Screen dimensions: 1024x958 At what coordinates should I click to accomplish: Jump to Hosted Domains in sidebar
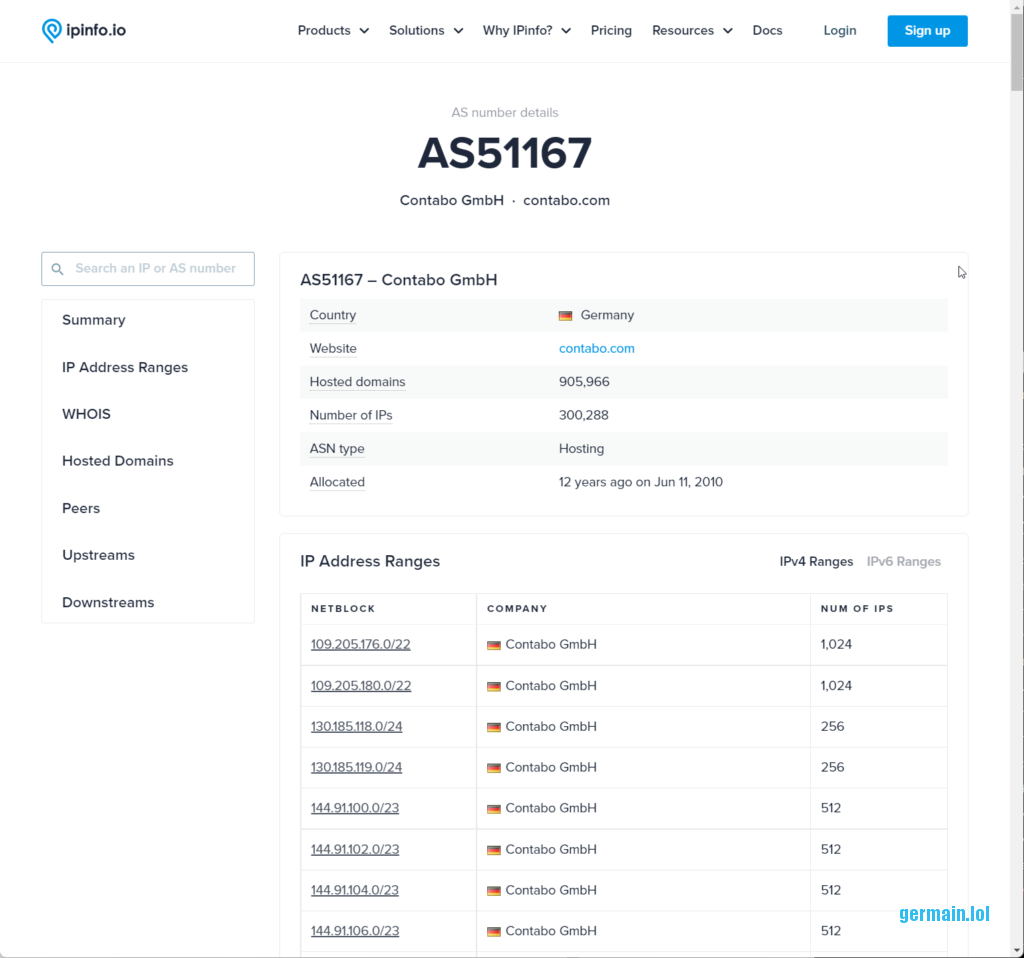click(x=117, y=461)
